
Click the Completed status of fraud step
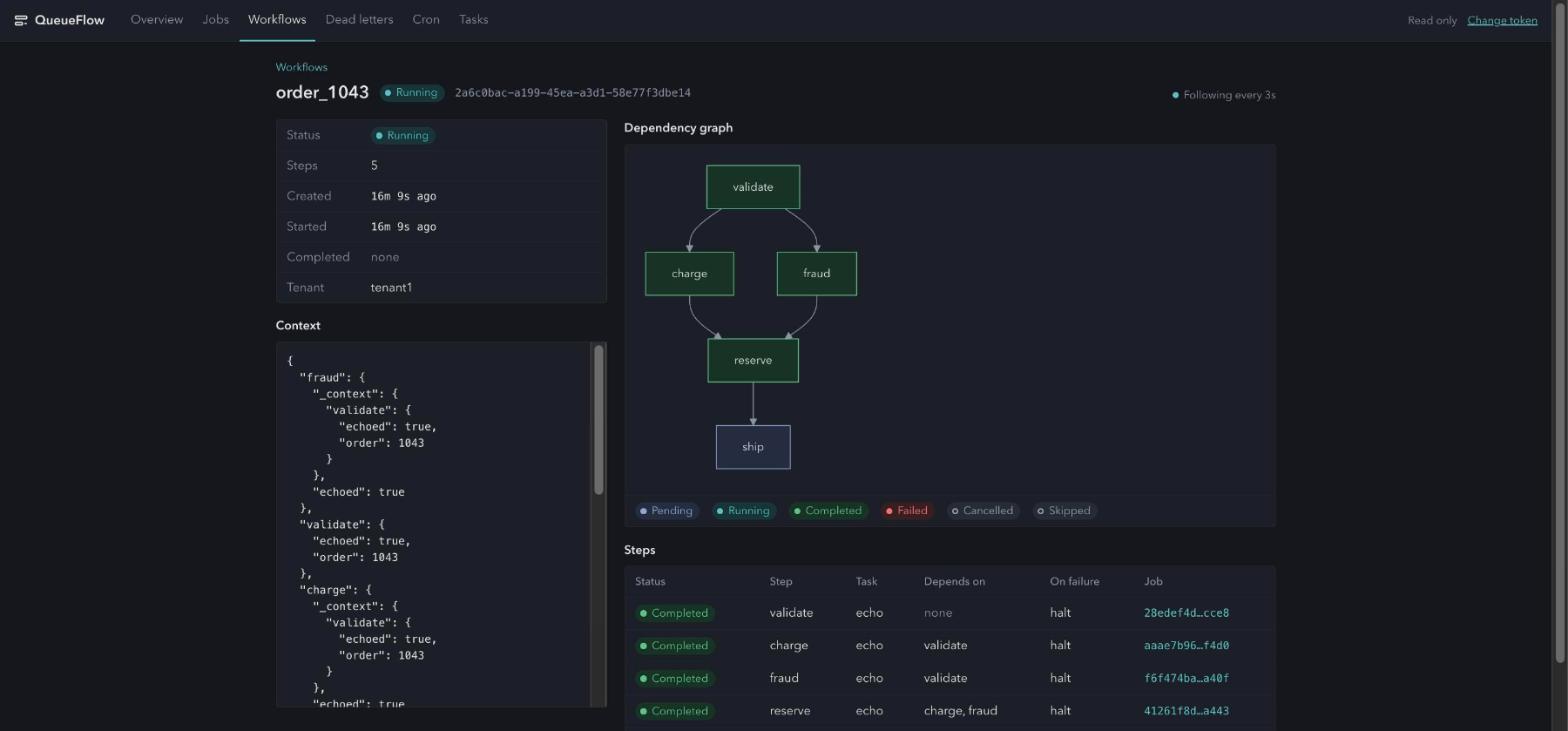pyautogui.click(x=675, y=678)
